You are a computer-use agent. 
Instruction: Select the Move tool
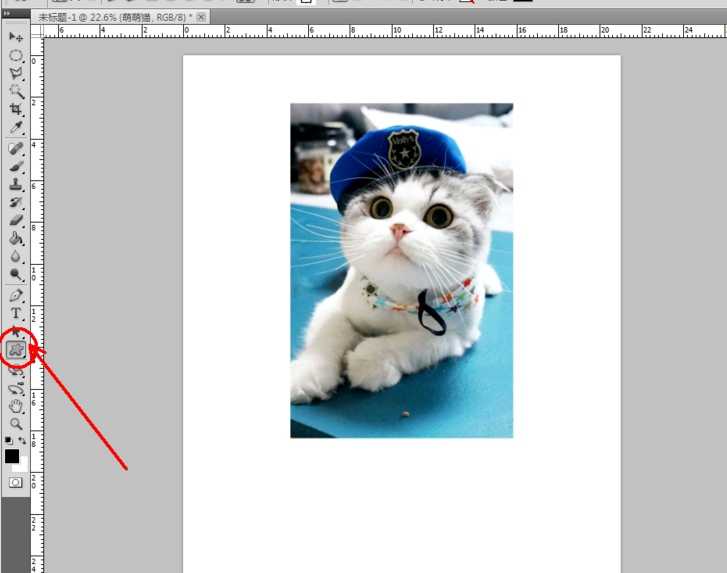pyautogui.click(x=16, y=37)
